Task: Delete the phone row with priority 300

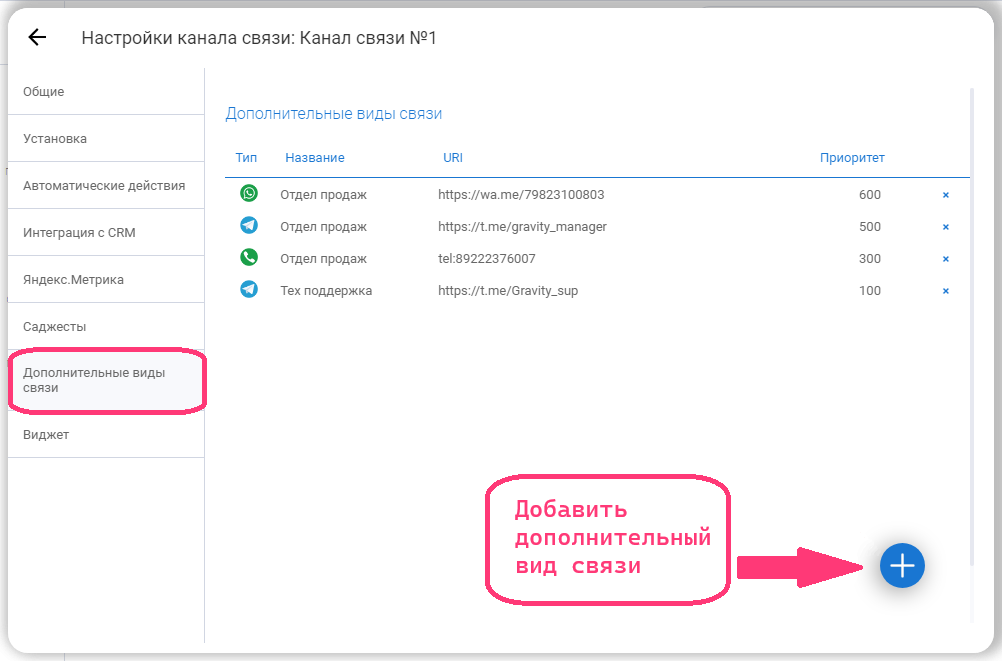Action: tap(945, 259)
